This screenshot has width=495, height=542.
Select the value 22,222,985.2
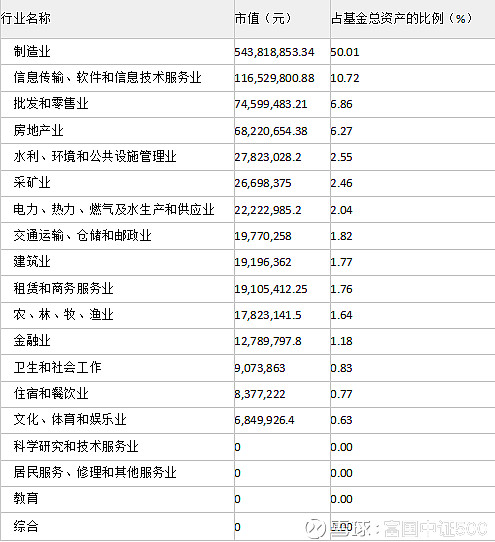(x=268, y=210)
